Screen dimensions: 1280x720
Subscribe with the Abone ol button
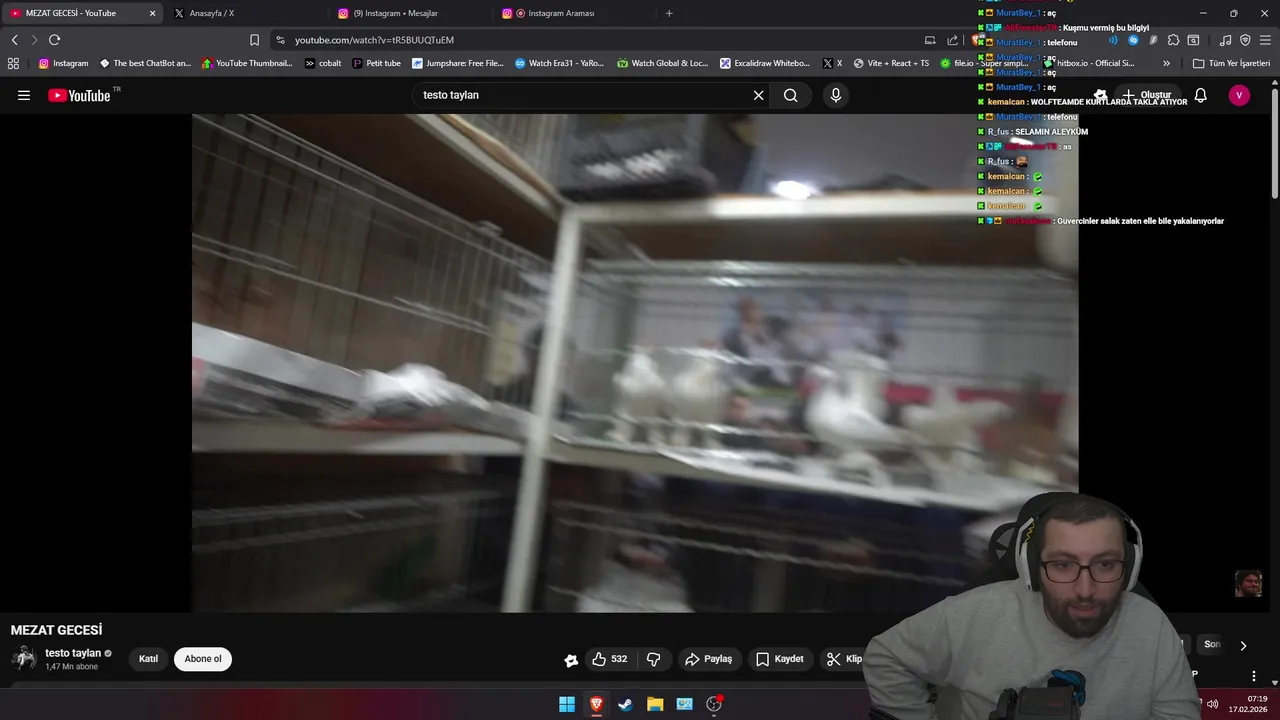203,659
